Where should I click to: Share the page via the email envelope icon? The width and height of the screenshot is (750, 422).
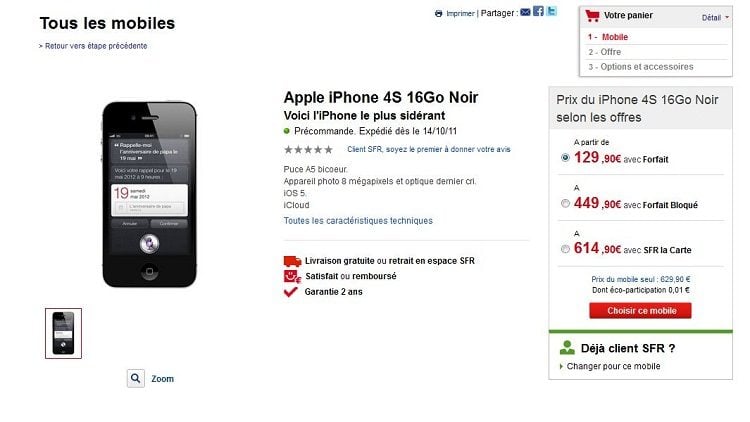click(x=525, y=12)
